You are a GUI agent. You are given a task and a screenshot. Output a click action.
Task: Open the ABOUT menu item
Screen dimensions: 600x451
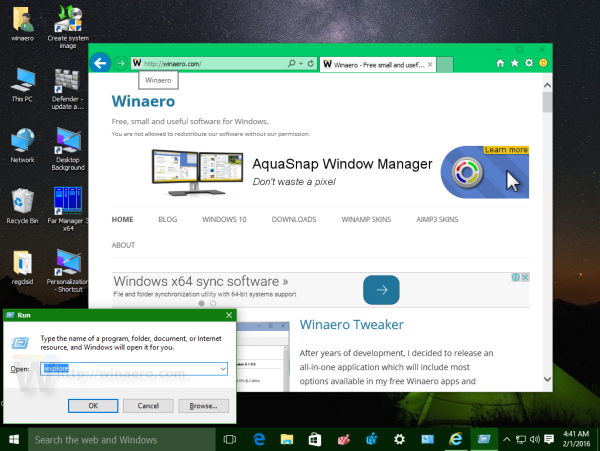(x=123, y=245)
